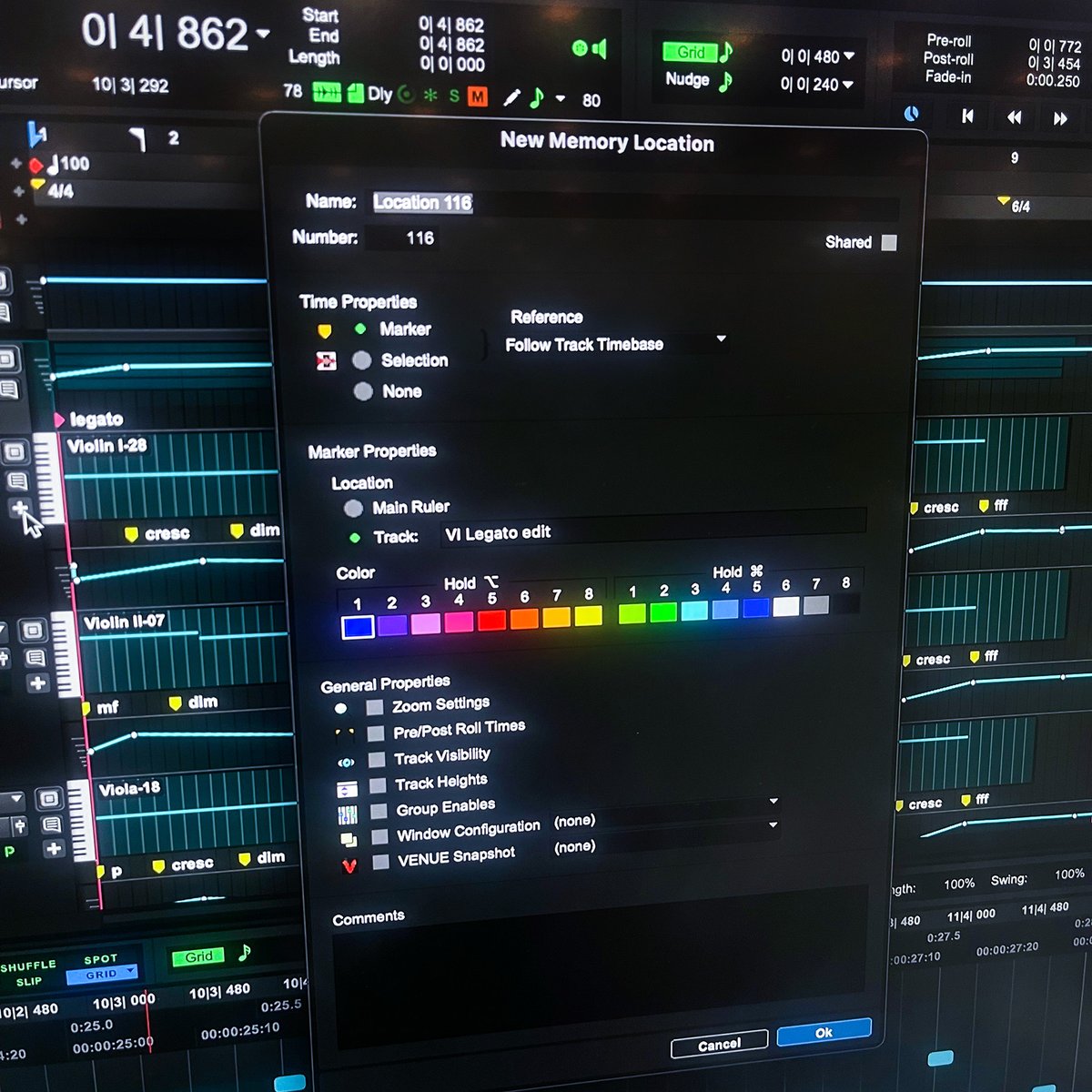Click the track visibility eye icon
This screenshot has height=1092, width=1092.
[x=345, y=763]
